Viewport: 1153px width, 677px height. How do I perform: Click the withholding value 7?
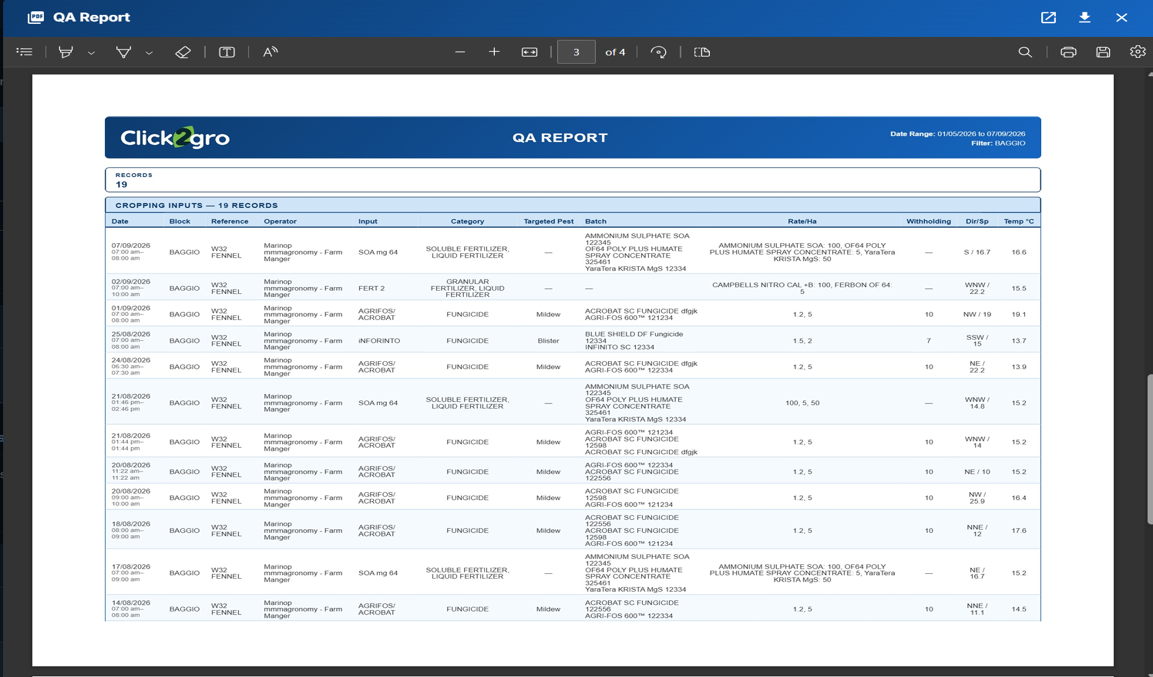click(x=929, y=341)
